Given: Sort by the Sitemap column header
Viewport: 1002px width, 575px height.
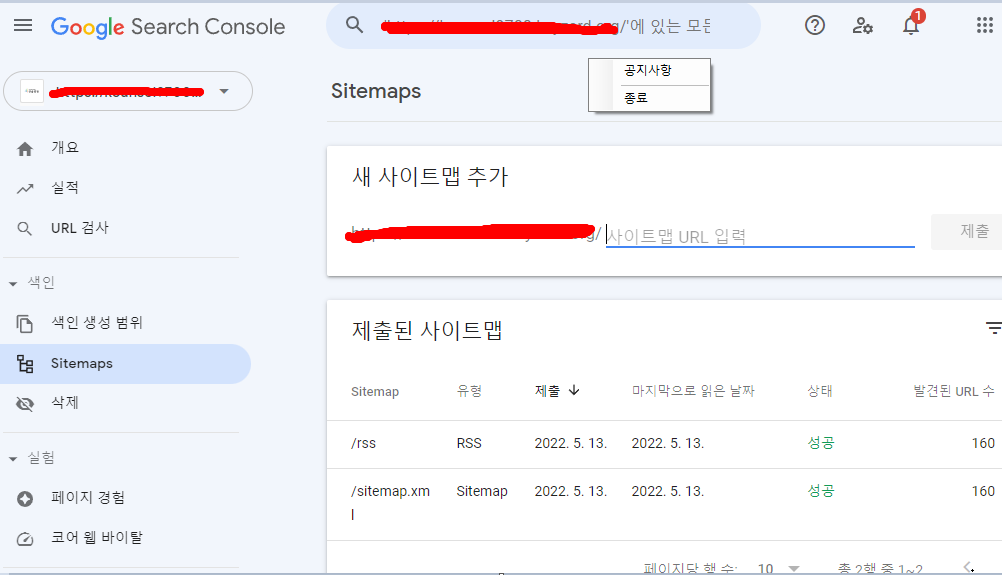Looking at the screenshot, I should [375, 392].
